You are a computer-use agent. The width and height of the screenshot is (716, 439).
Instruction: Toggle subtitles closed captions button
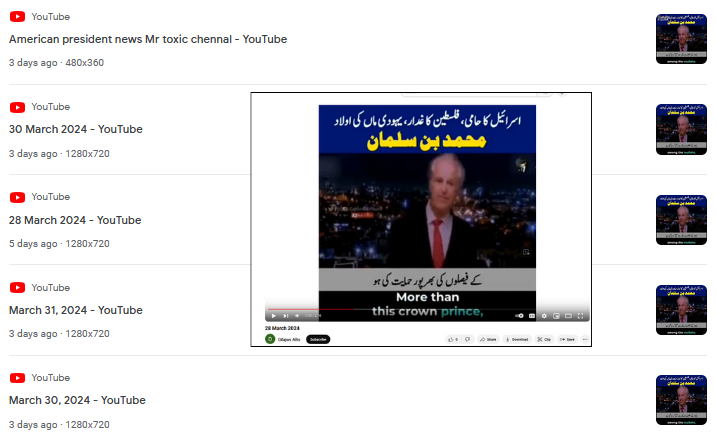coord(532,316)
